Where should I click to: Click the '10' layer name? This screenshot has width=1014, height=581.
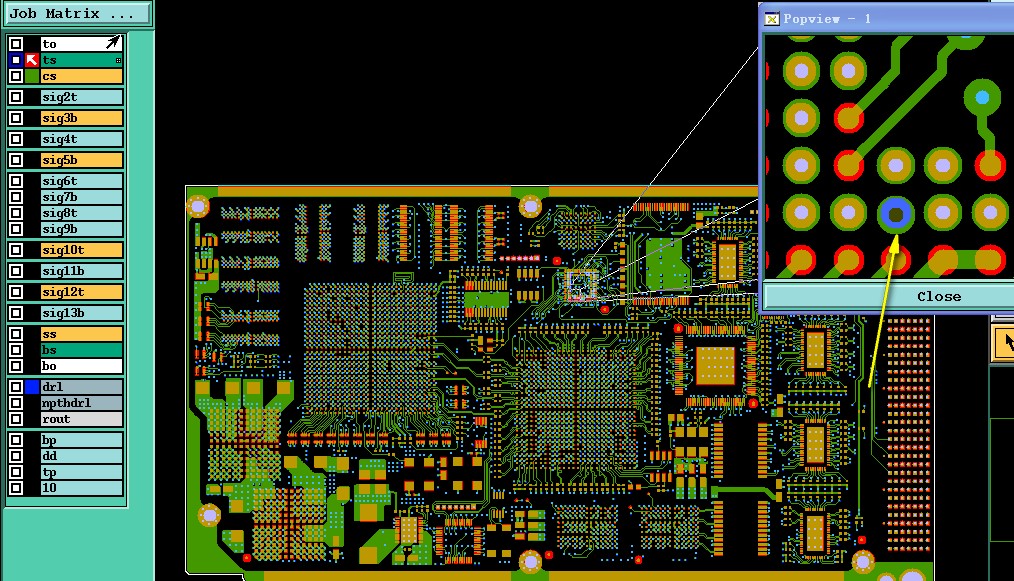click(x=81, y=488)
